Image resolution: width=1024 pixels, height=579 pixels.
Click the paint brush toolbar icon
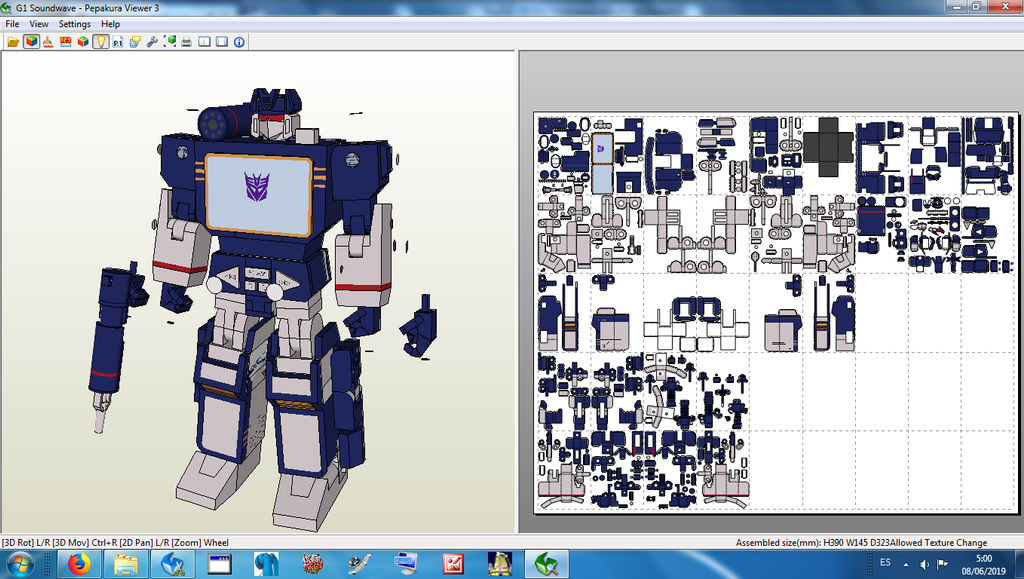tap(48, 42)
